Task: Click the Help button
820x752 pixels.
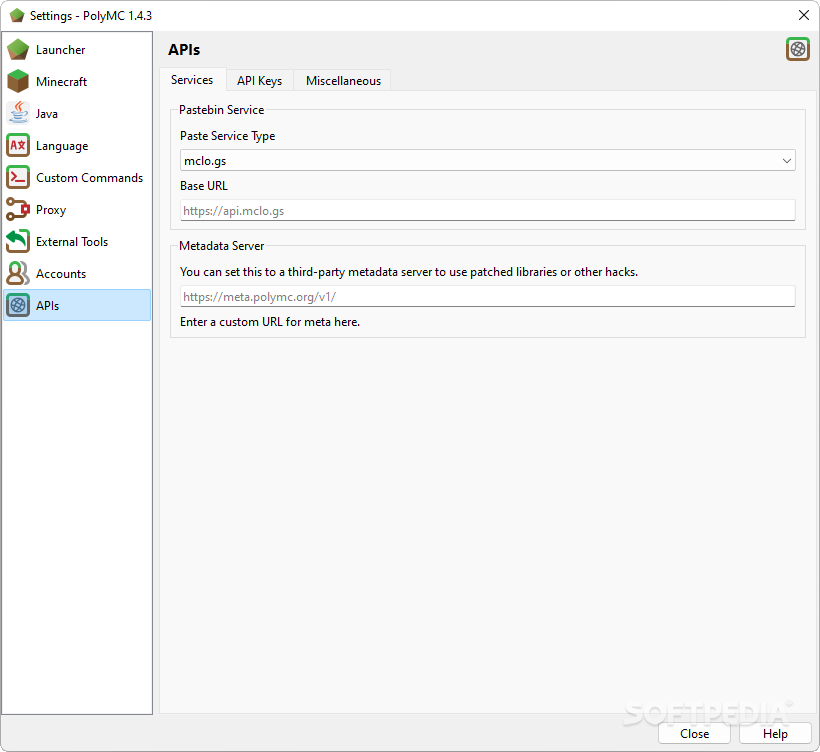Action: pyautogui.click(x=775, y=734)
